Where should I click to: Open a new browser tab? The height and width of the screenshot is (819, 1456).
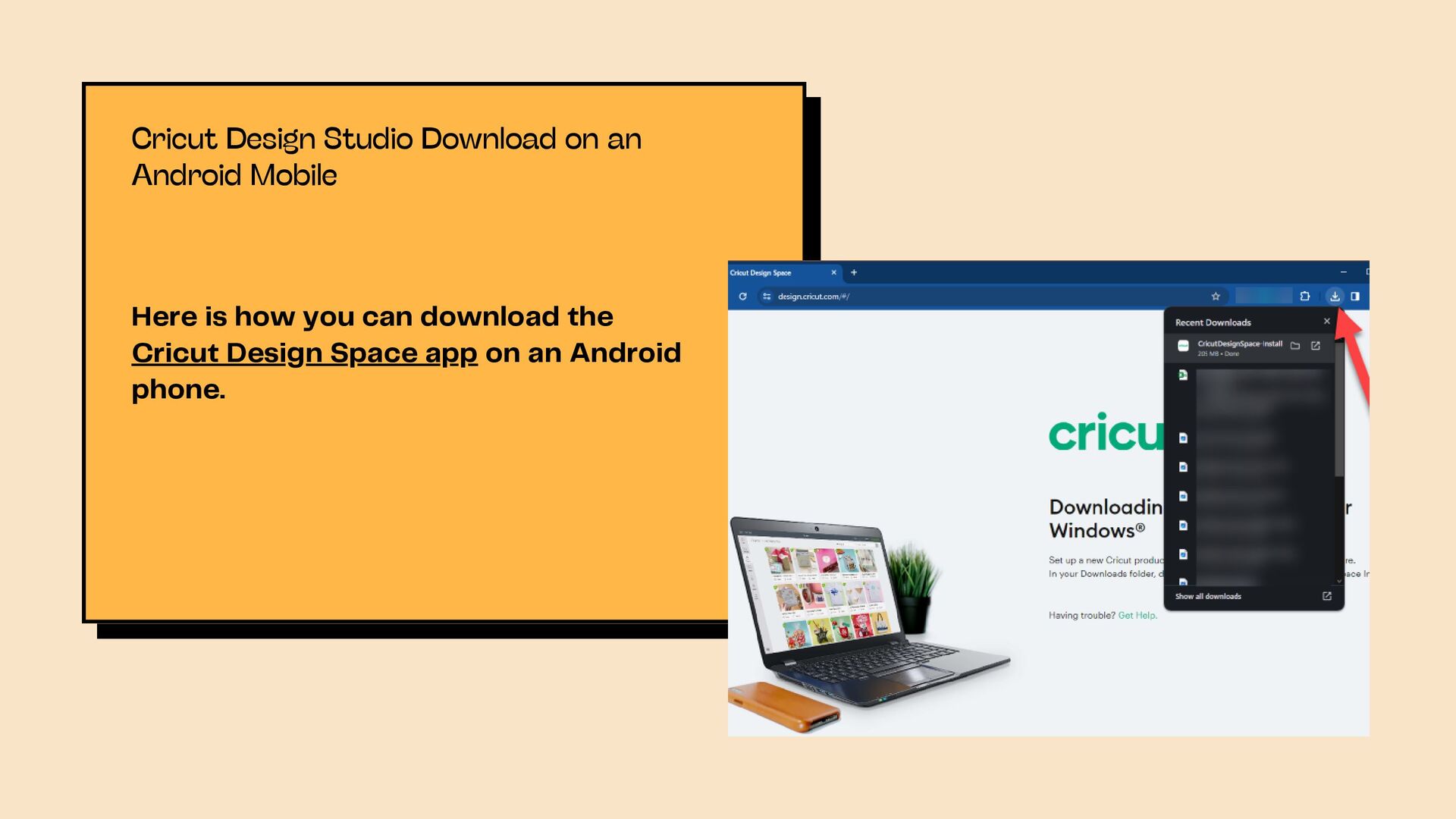coord(854,272)
